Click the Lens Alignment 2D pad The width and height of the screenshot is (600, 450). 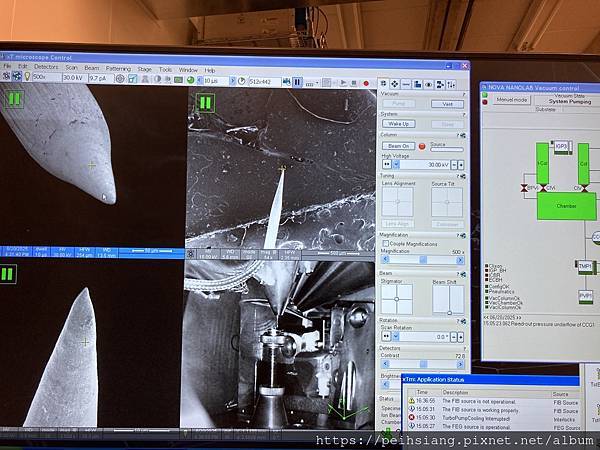pos(398,202)
